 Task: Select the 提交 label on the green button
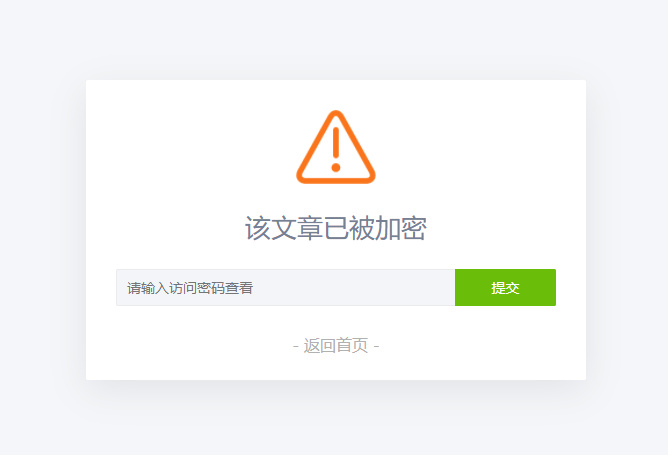[505, 288]
